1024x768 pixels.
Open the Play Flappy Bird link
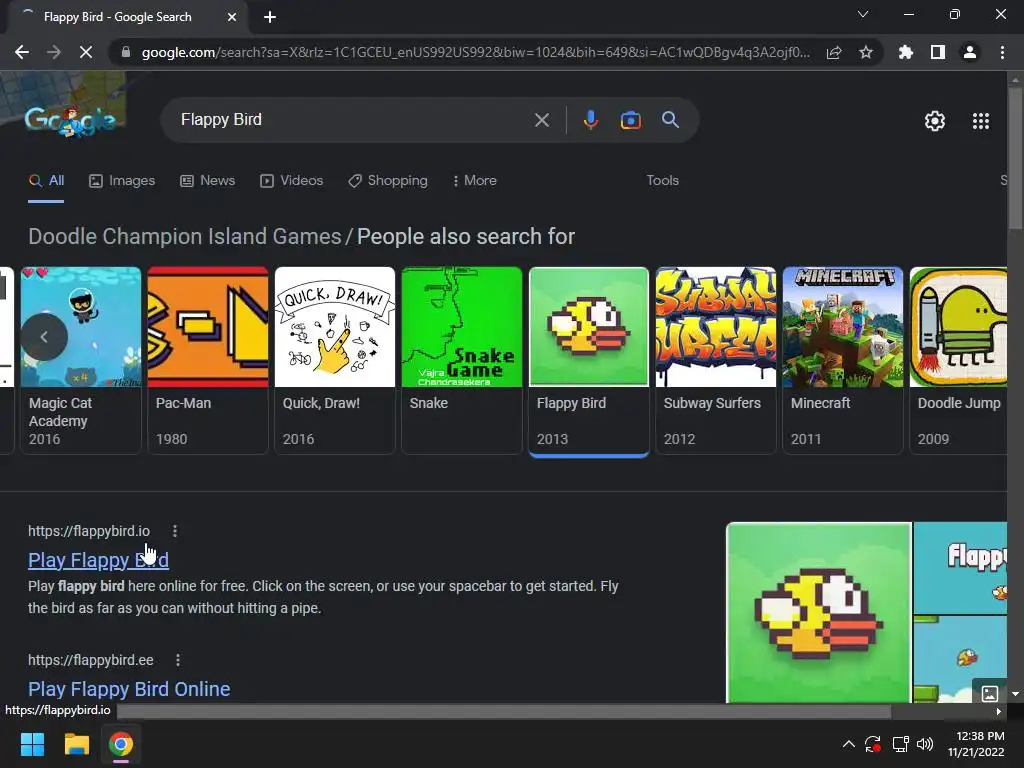pyautogui.click(x=98, y=560)
